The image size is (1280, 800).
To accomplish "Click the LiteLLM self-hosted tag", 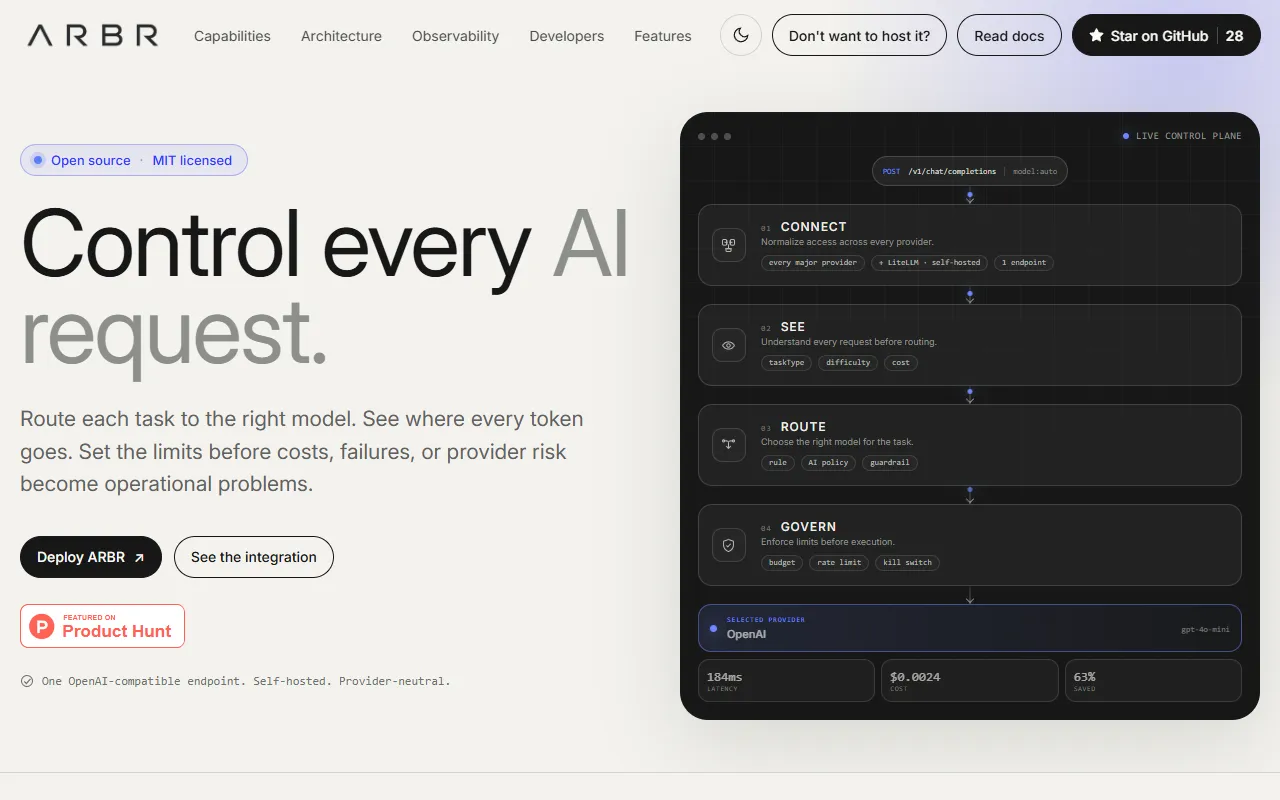I will point(929,263).
